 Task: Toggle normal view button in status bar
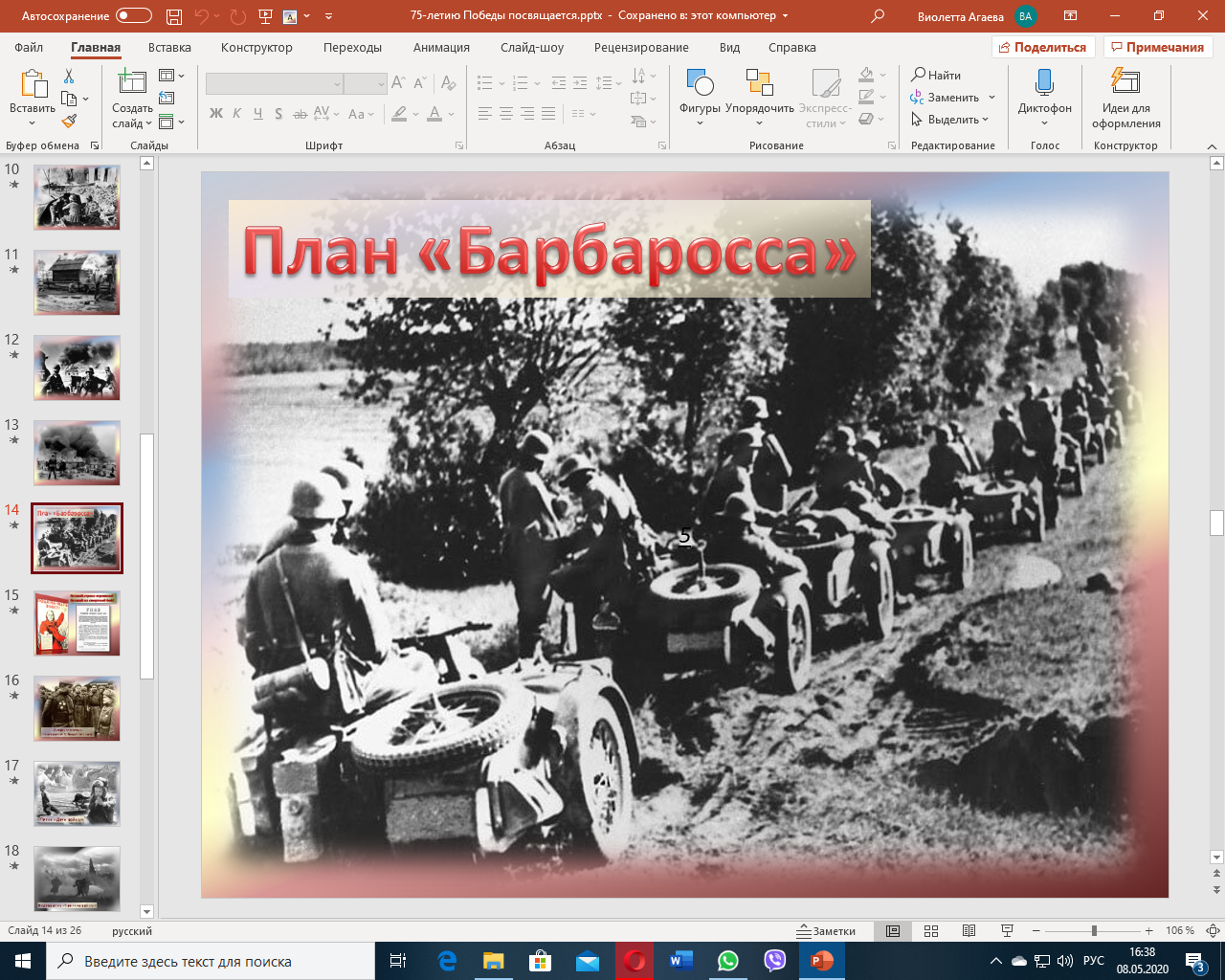(893, 931)
